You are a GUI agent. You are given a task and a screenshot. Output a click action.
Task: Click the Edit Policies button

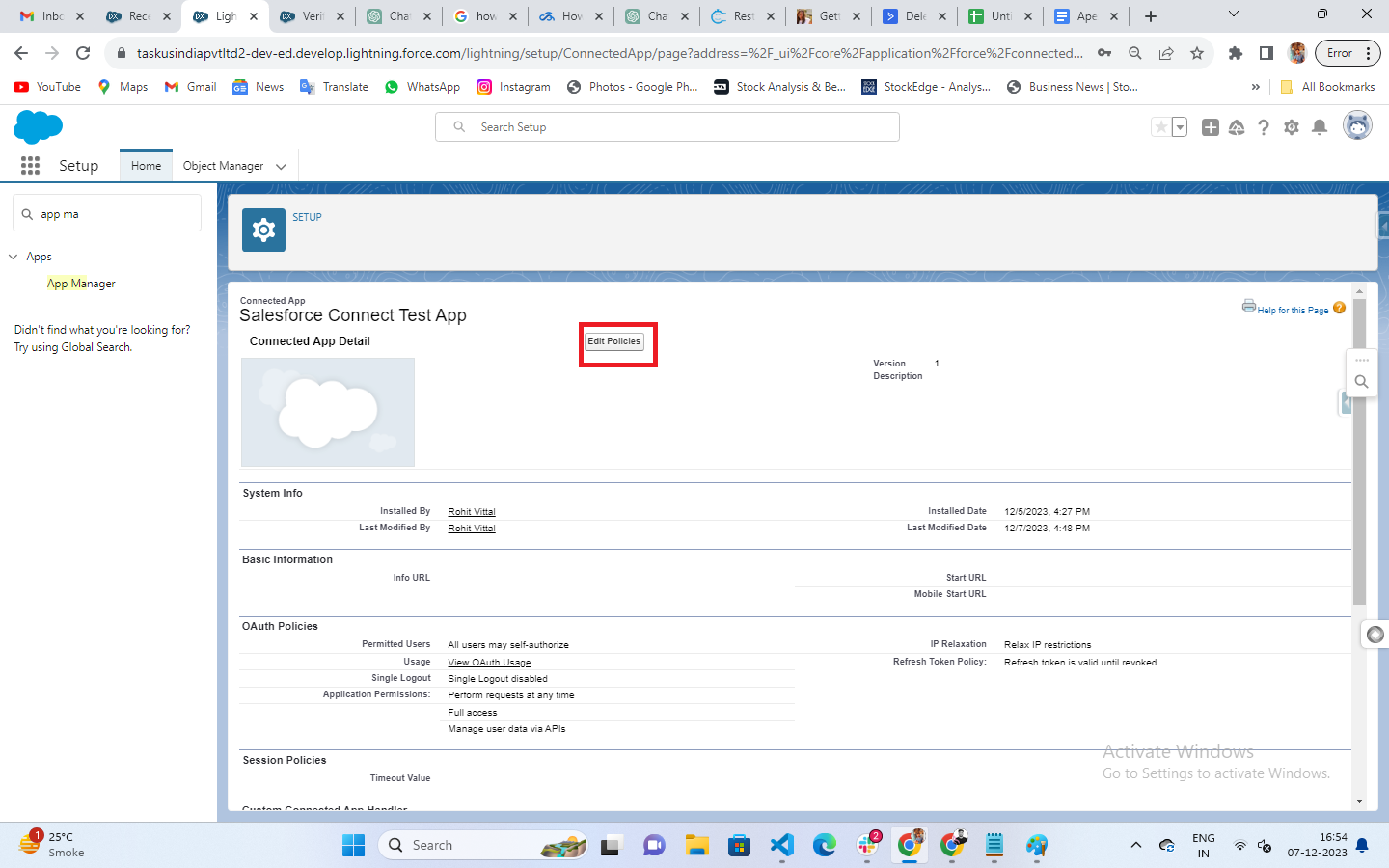click(x=614, y=341)
